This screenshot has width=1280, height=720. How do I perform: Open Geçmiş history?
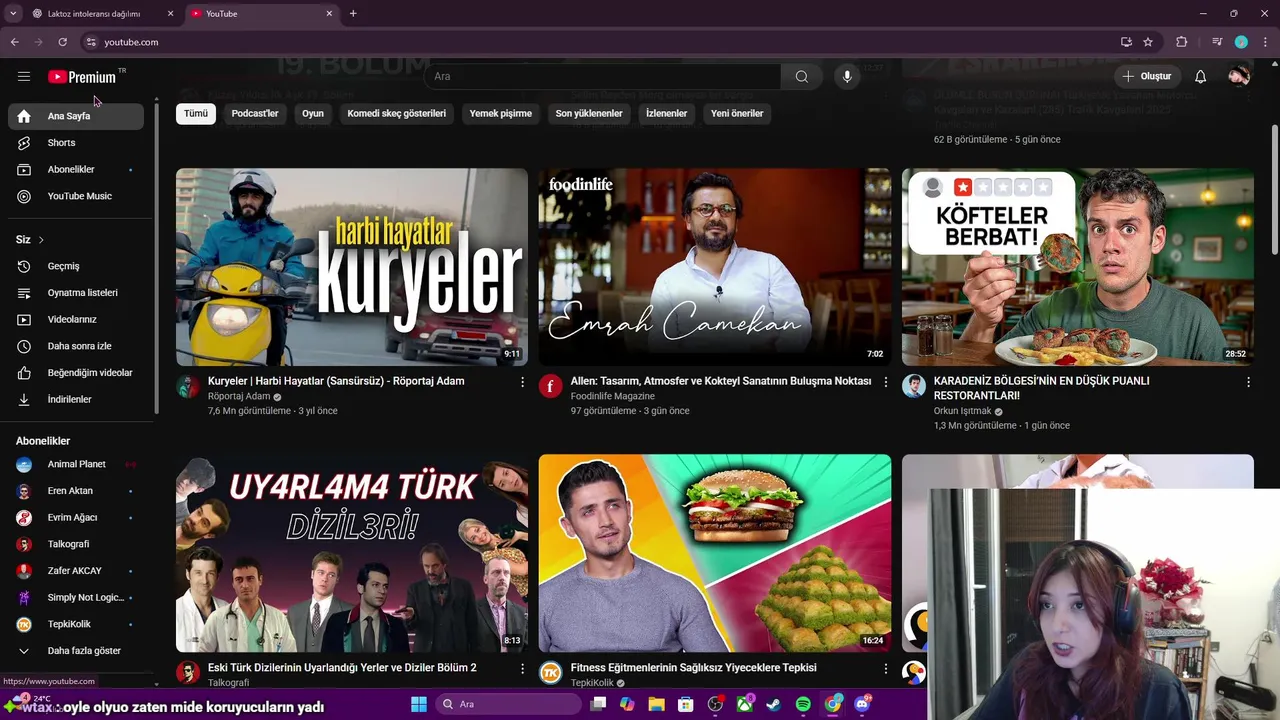pos(76,266)
